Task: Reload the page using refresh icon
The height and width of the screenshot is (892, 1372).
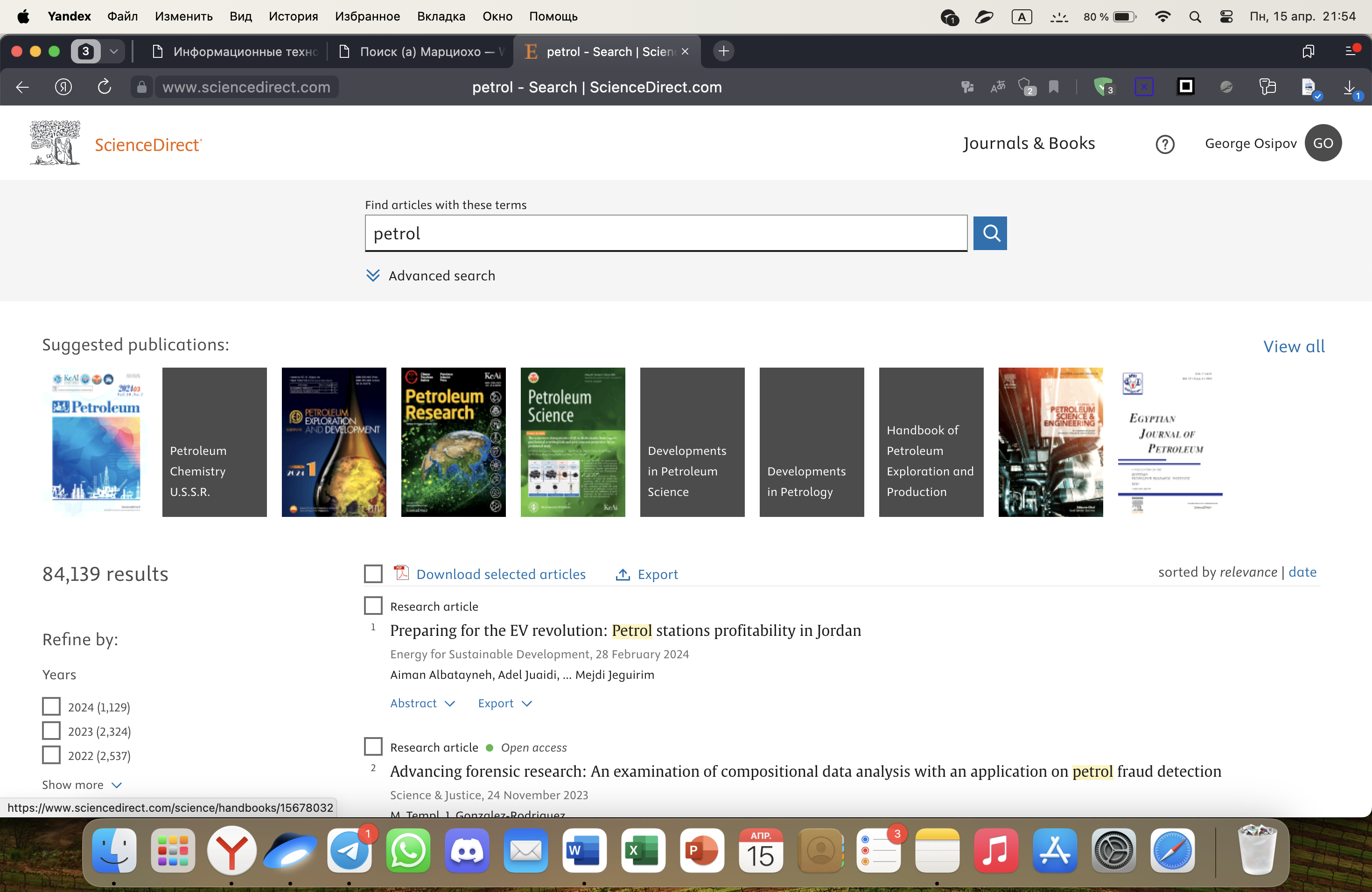Action: [x=104, y=87]
